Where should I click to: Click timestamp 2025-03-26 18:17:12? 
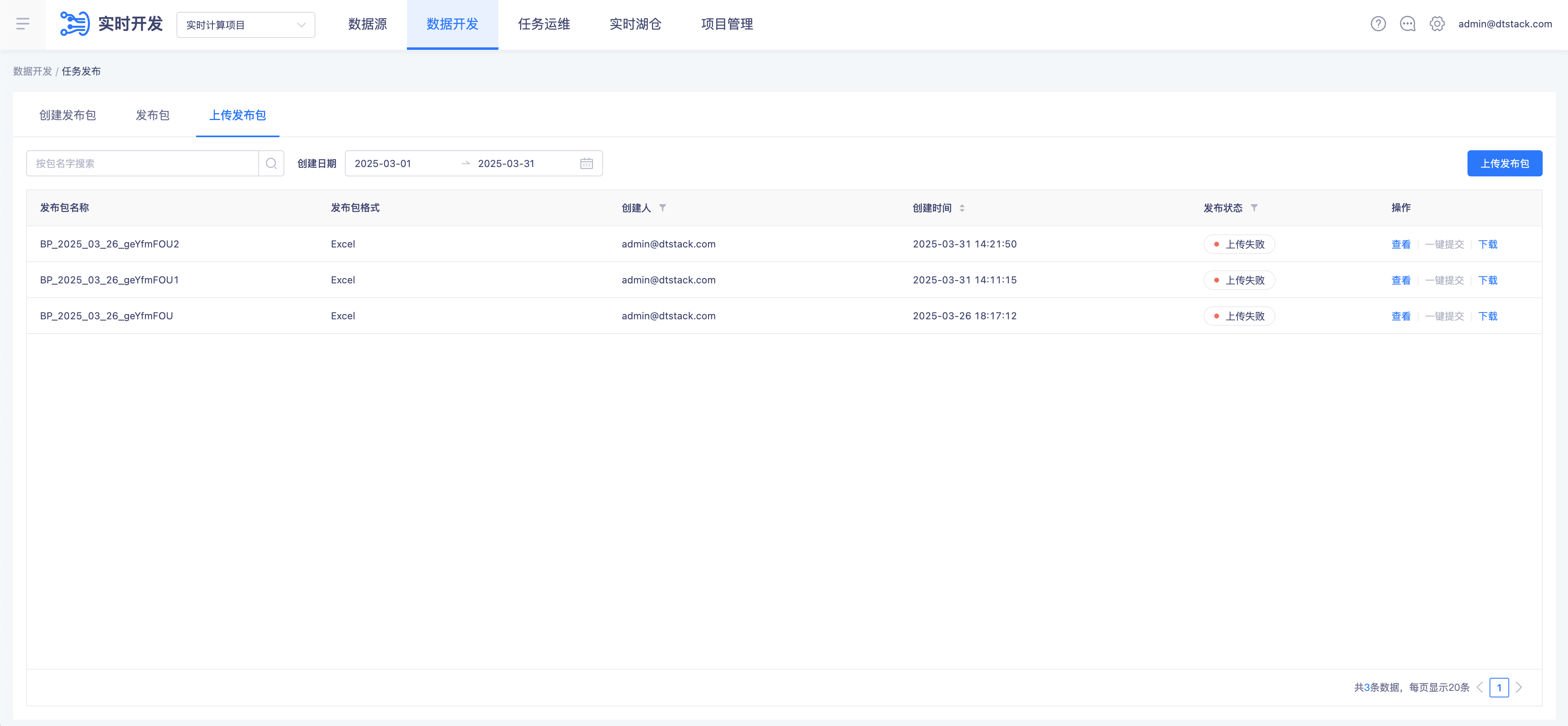tap(965, 316)
